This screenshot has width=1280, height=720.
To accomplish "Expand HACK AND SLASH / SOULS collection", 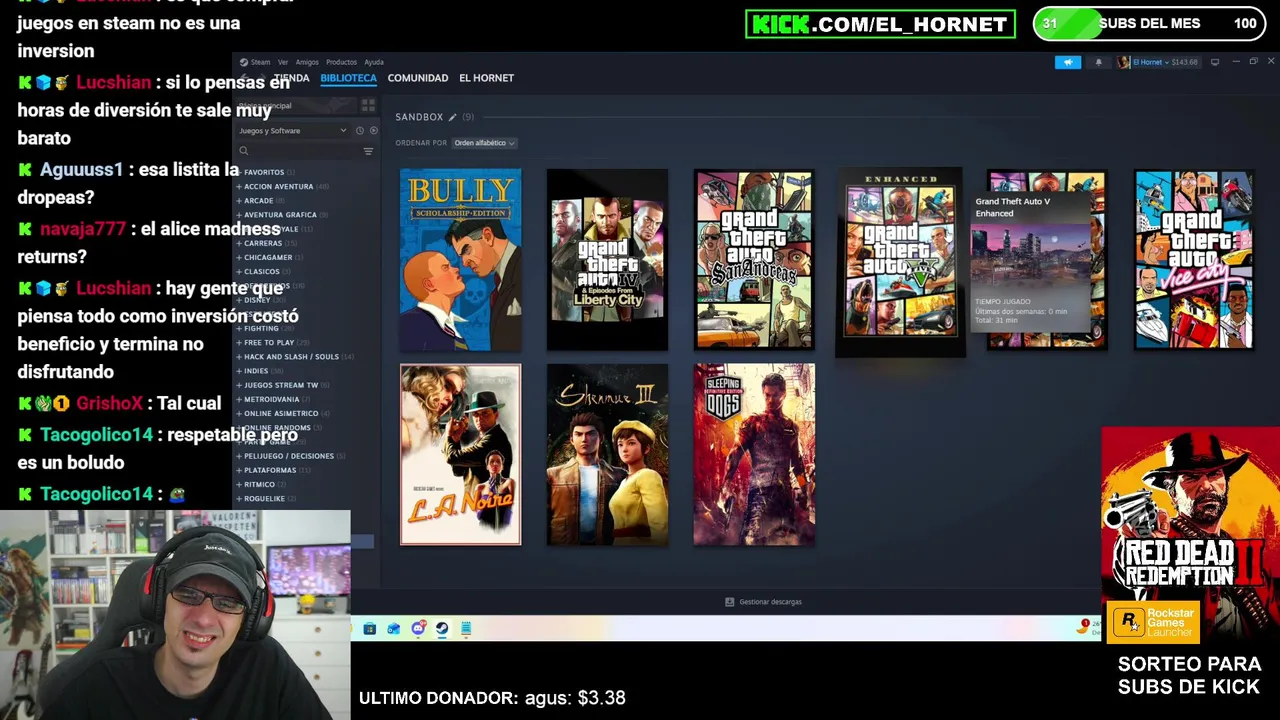I will click(x=295, y=356).
